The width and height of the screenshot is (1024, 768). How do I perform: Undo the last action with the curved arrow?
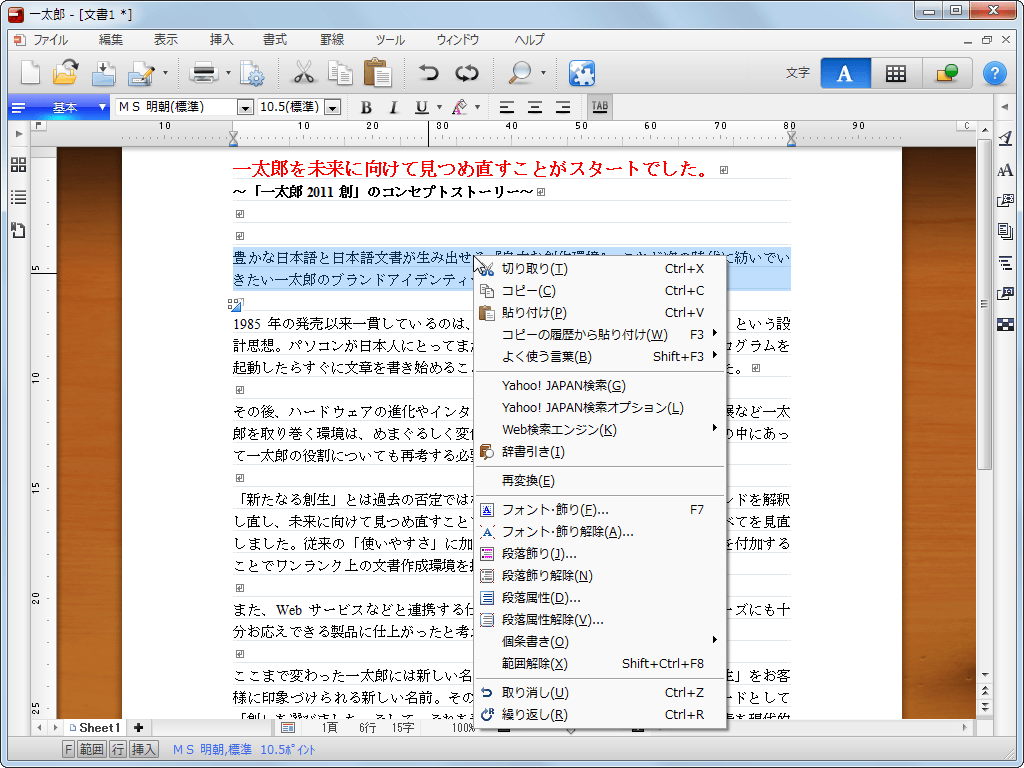[428, 72]
